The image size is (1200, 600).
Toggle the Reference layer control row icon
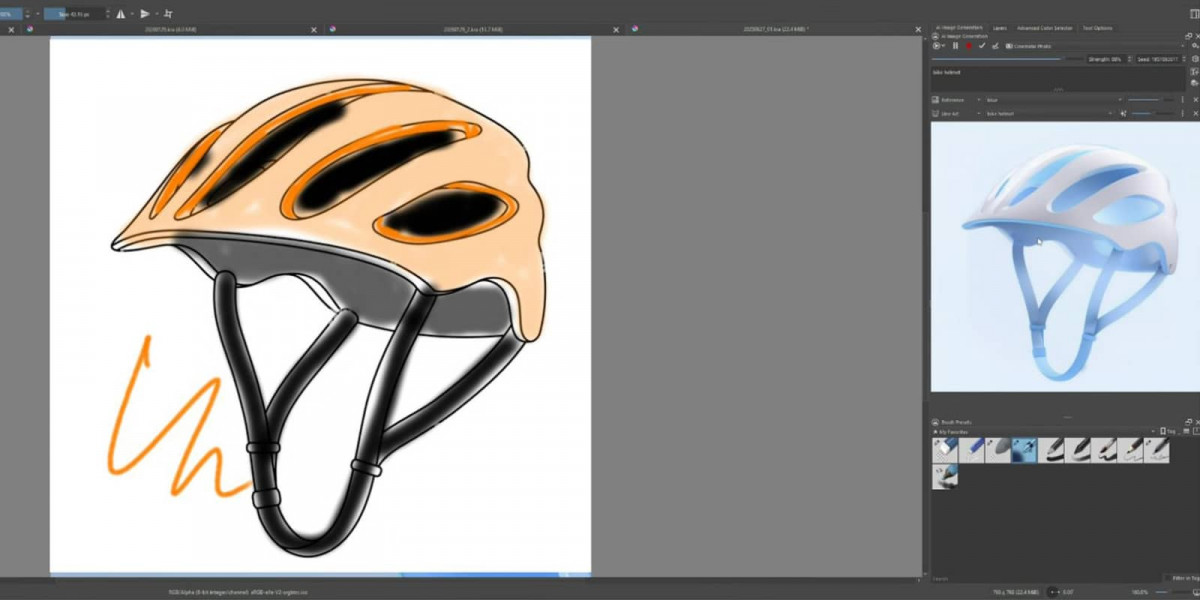tap(935, 99)
